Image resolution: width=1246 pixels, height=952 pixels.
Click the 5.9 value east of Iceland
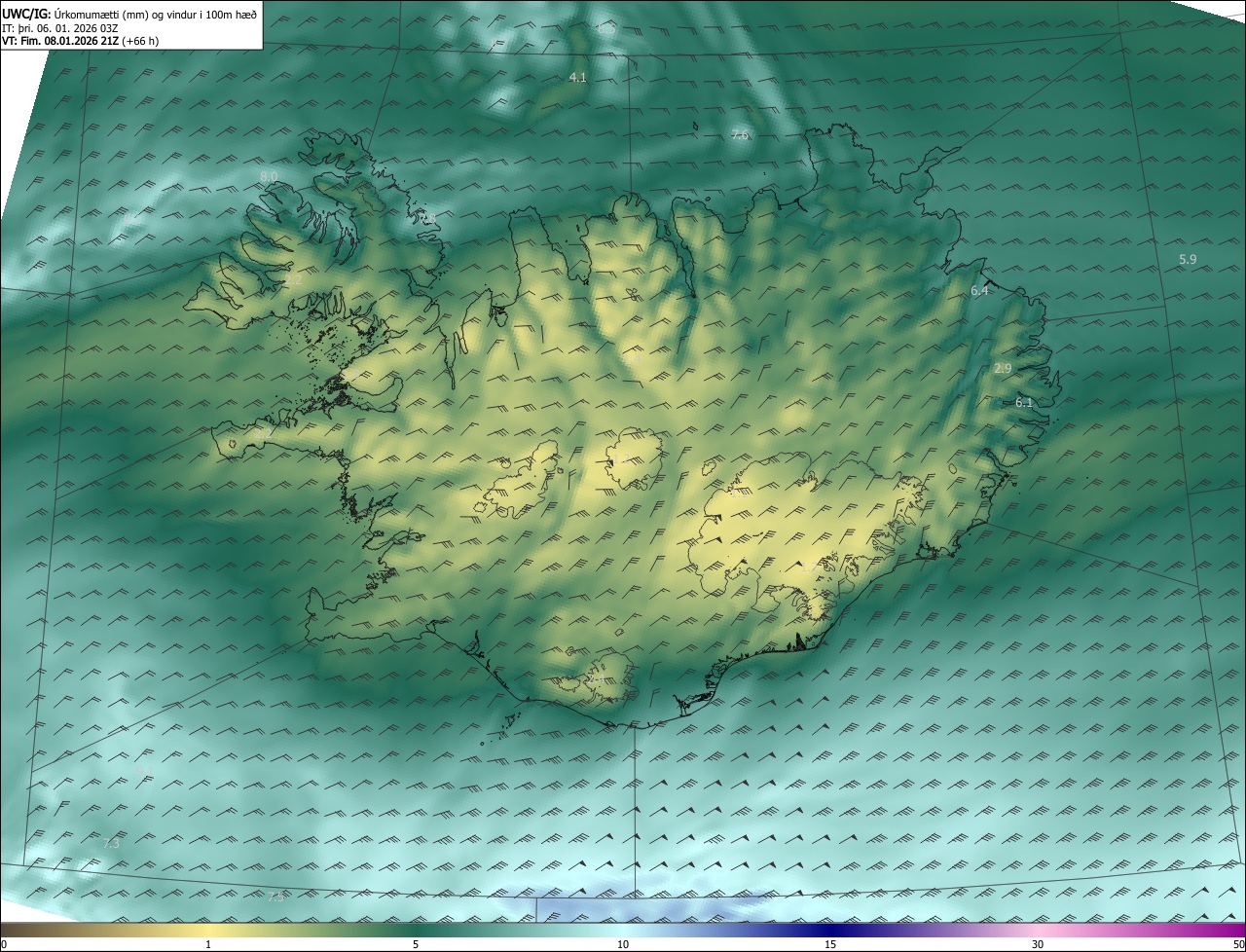coord(1188,259)
